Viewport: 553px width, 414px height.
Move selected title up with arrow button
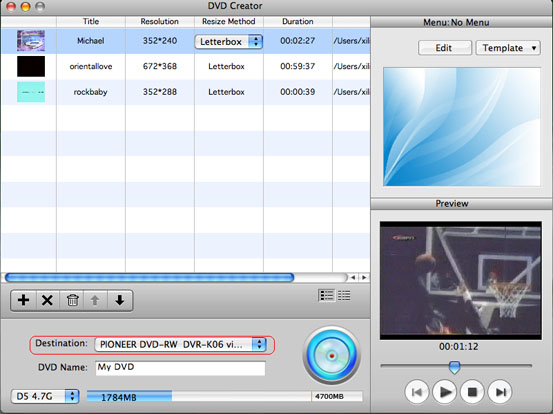95,300
